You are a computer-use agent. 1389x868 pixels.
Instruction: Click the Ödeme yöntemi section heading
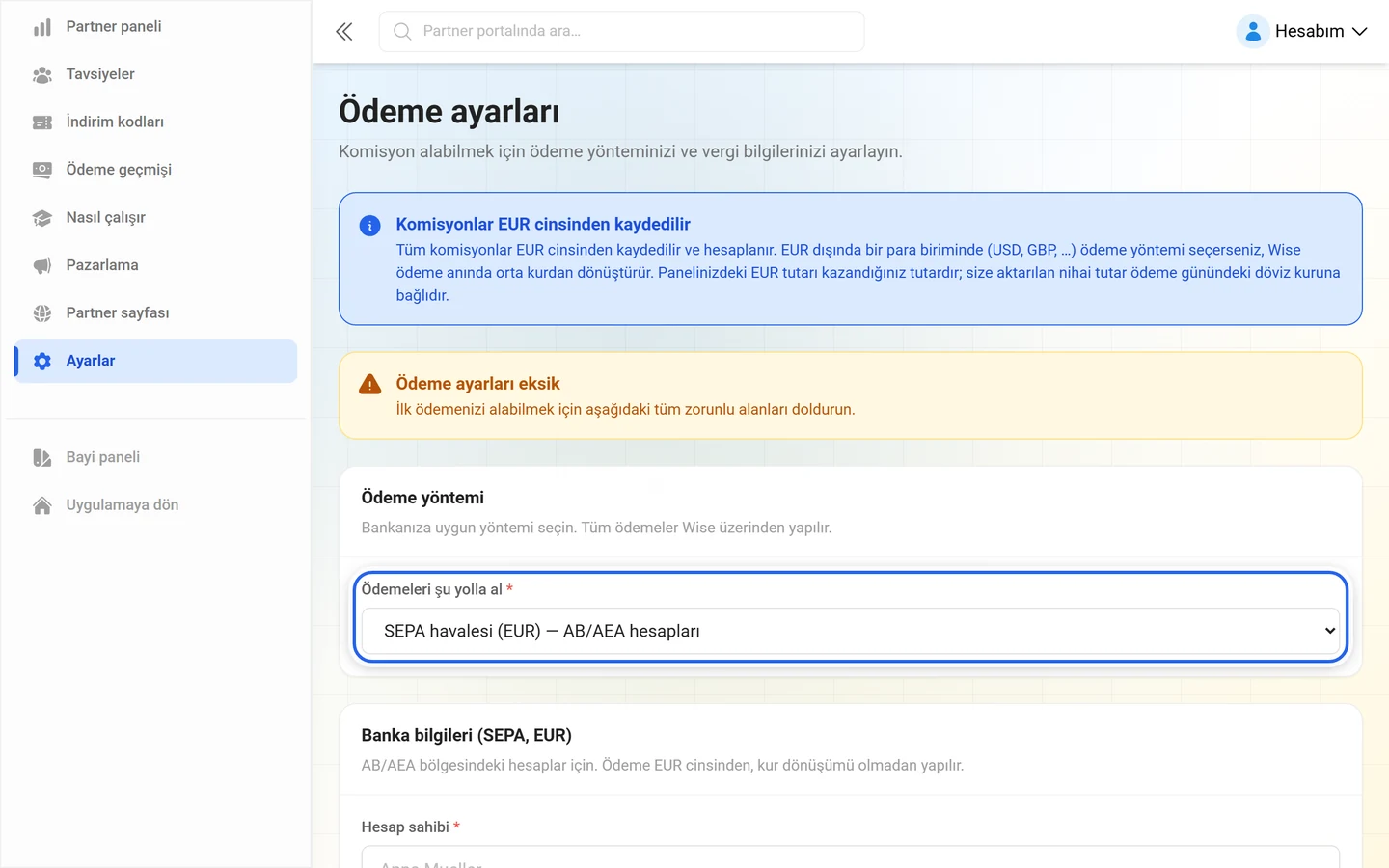[422, 498]
